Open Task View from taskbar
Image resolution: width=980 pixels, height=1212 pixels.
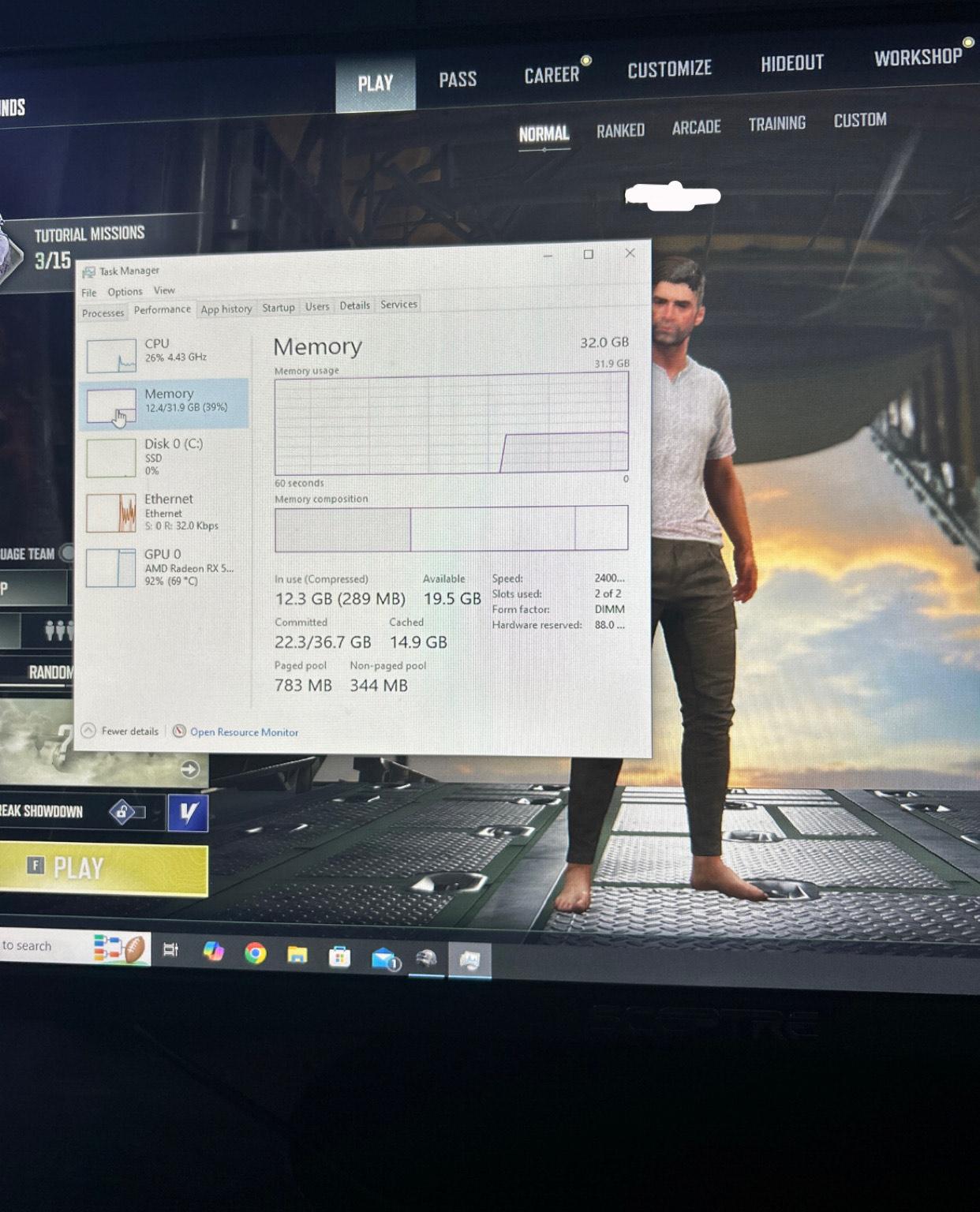(x=170, y=950)
